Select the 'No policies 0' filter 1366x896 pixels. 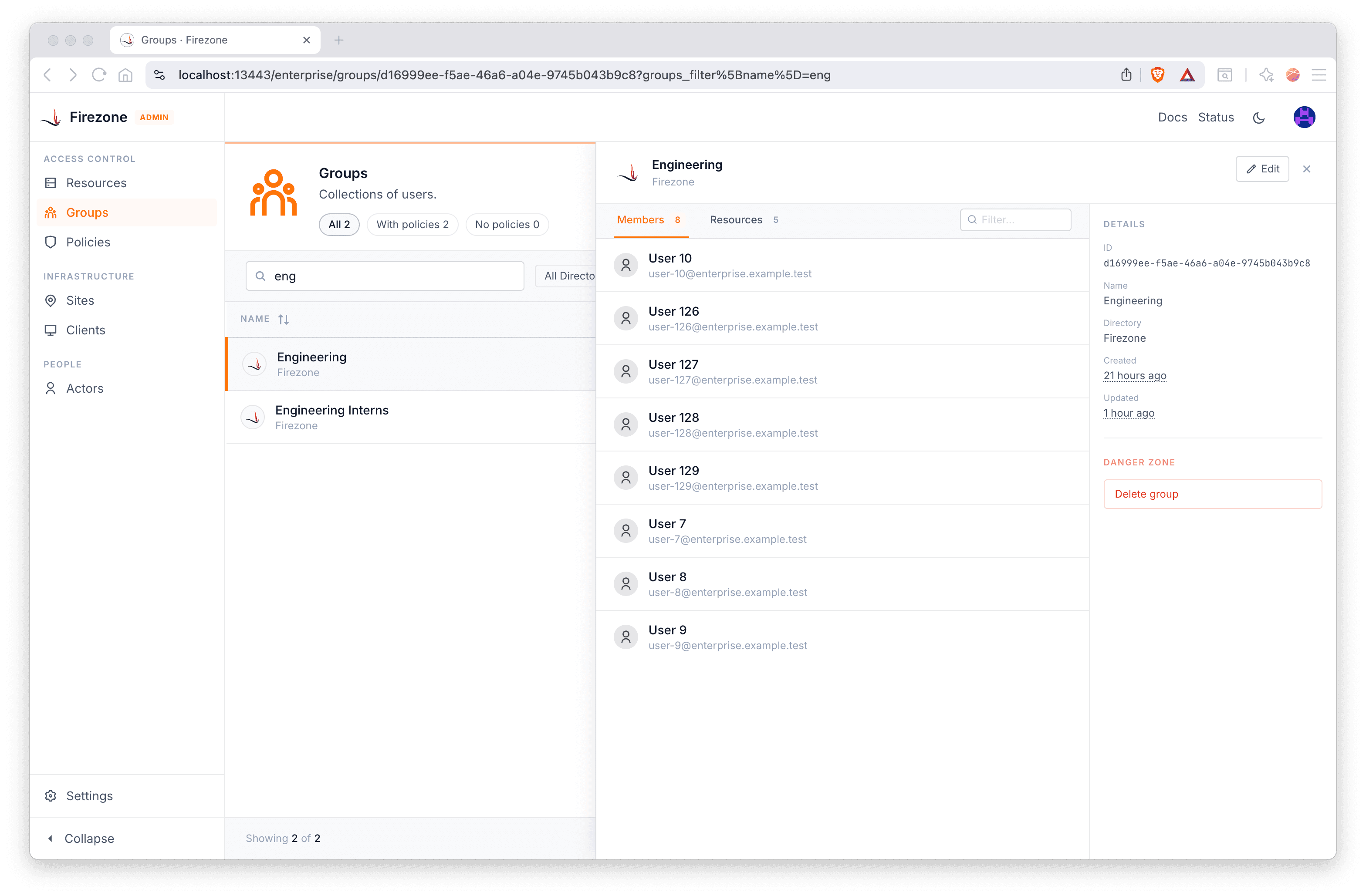(506, 224)
